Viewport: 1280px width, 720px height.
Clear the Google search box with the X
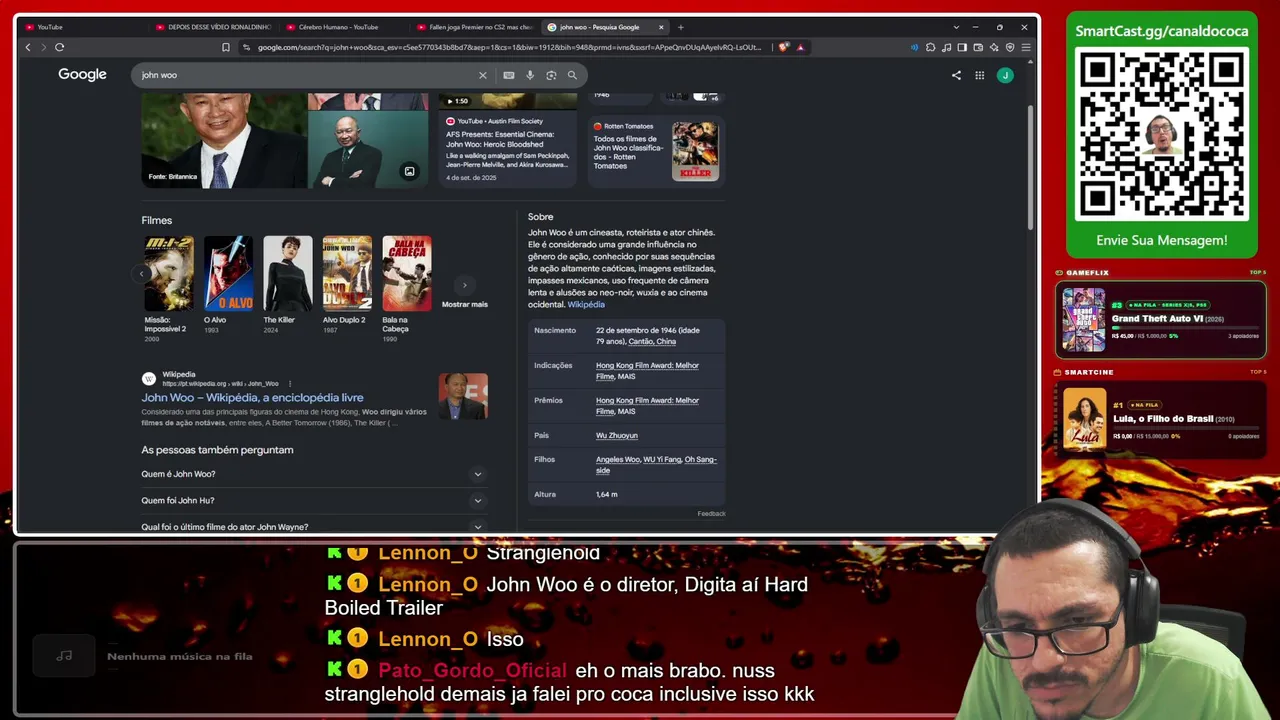pos(483,75)
